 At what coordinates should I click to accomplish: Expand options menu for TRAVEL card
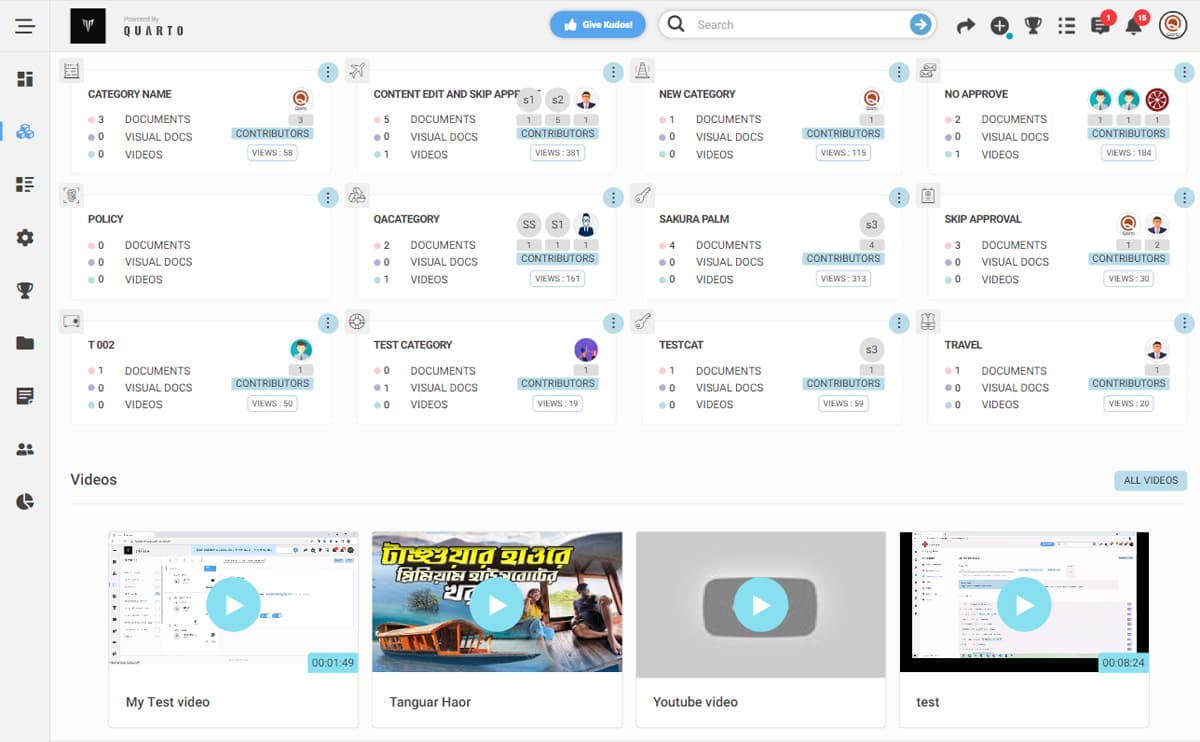pos(1184,323)
